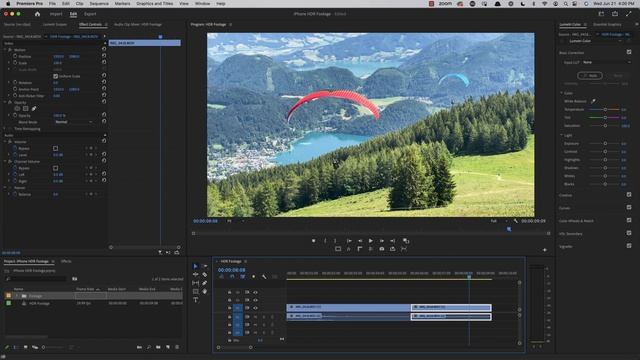
Task: Open the Effects tab beside Project
Action: coord(66,261)
